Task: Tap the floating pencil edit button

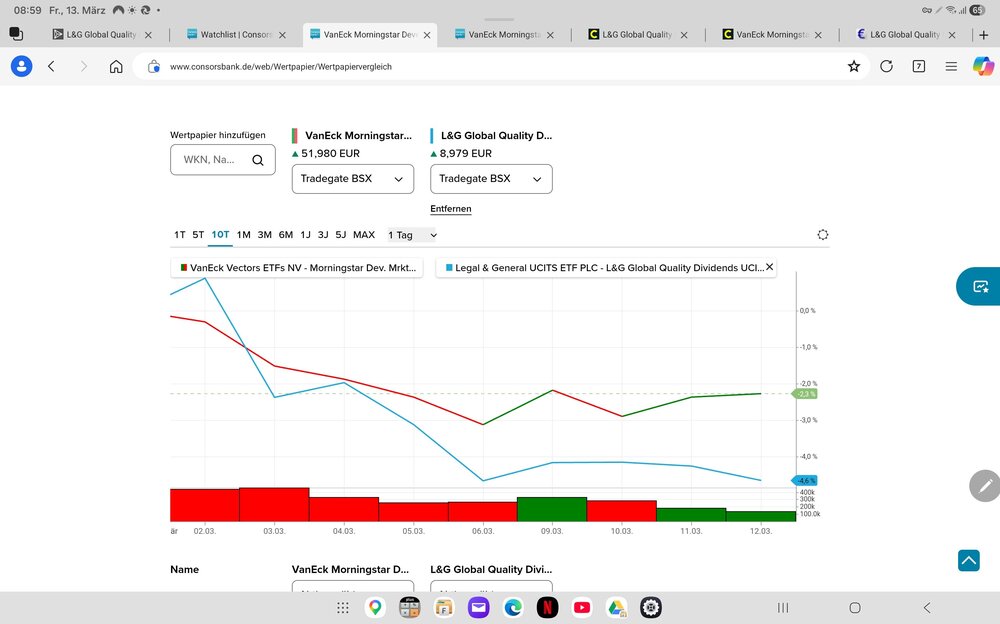Action: pyautogui.click(x=985, y=486)
